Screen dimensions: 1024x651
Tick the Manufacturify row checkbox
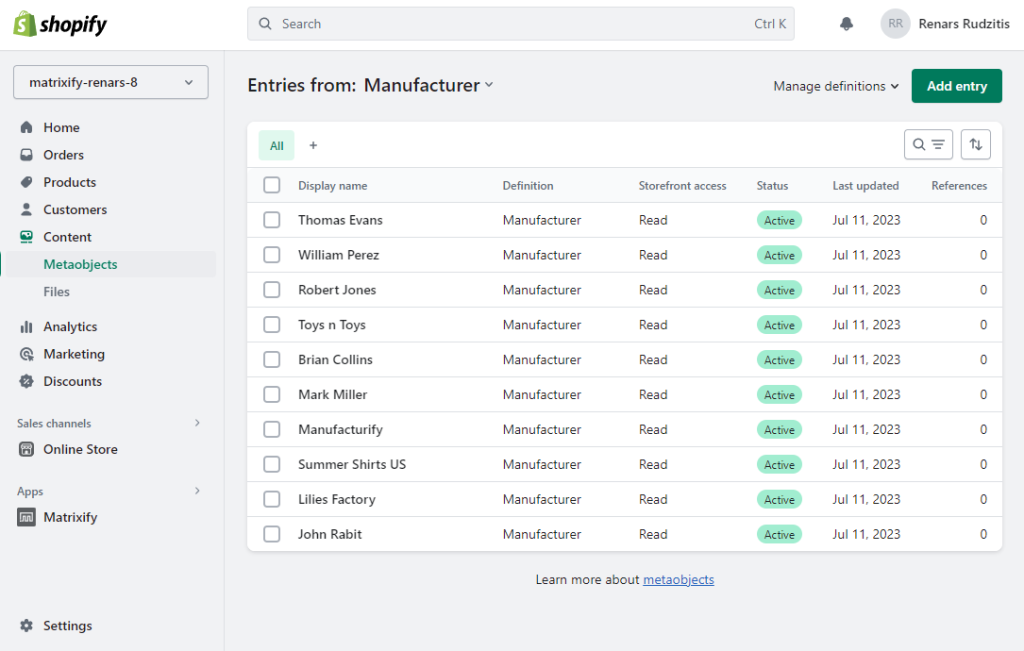pyautogui.click(x=271, y=429)
